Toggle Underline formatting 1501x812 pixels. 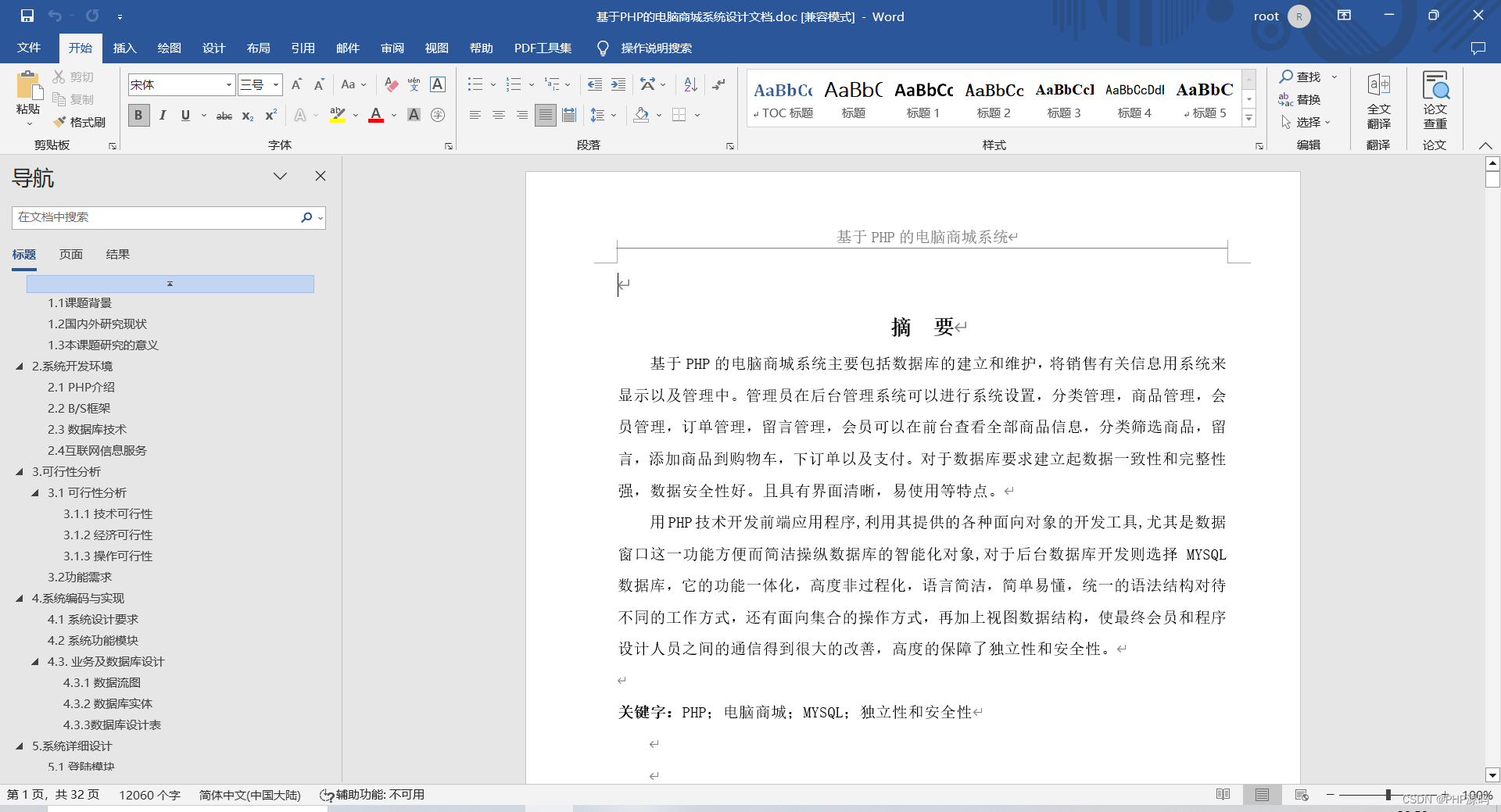(185, 116)
